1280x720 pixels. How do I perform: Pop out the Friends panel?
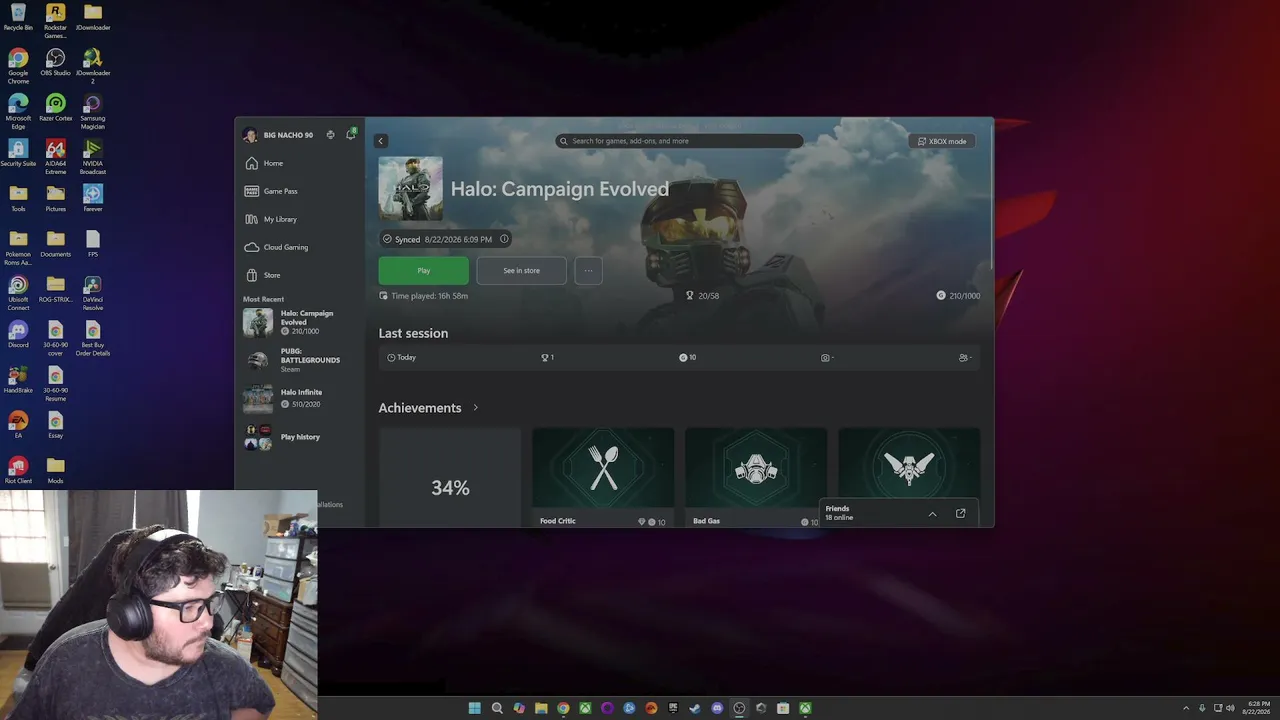click(x=960, y=514)
